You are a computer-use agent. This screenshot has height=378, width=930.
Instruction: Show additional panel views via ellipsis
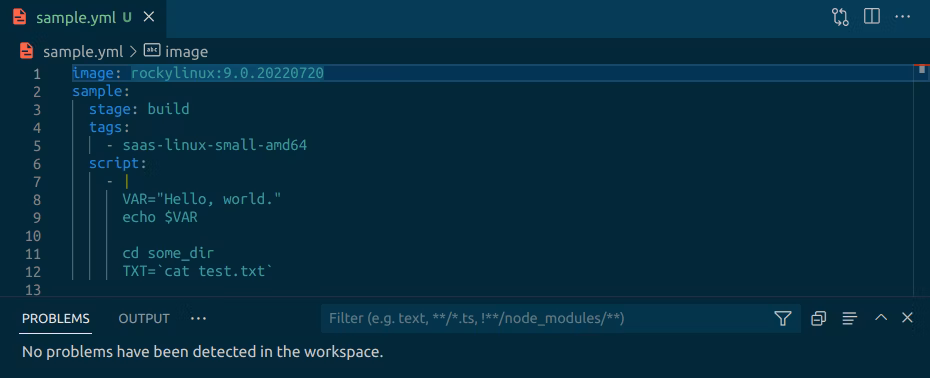tap(198, 319)
